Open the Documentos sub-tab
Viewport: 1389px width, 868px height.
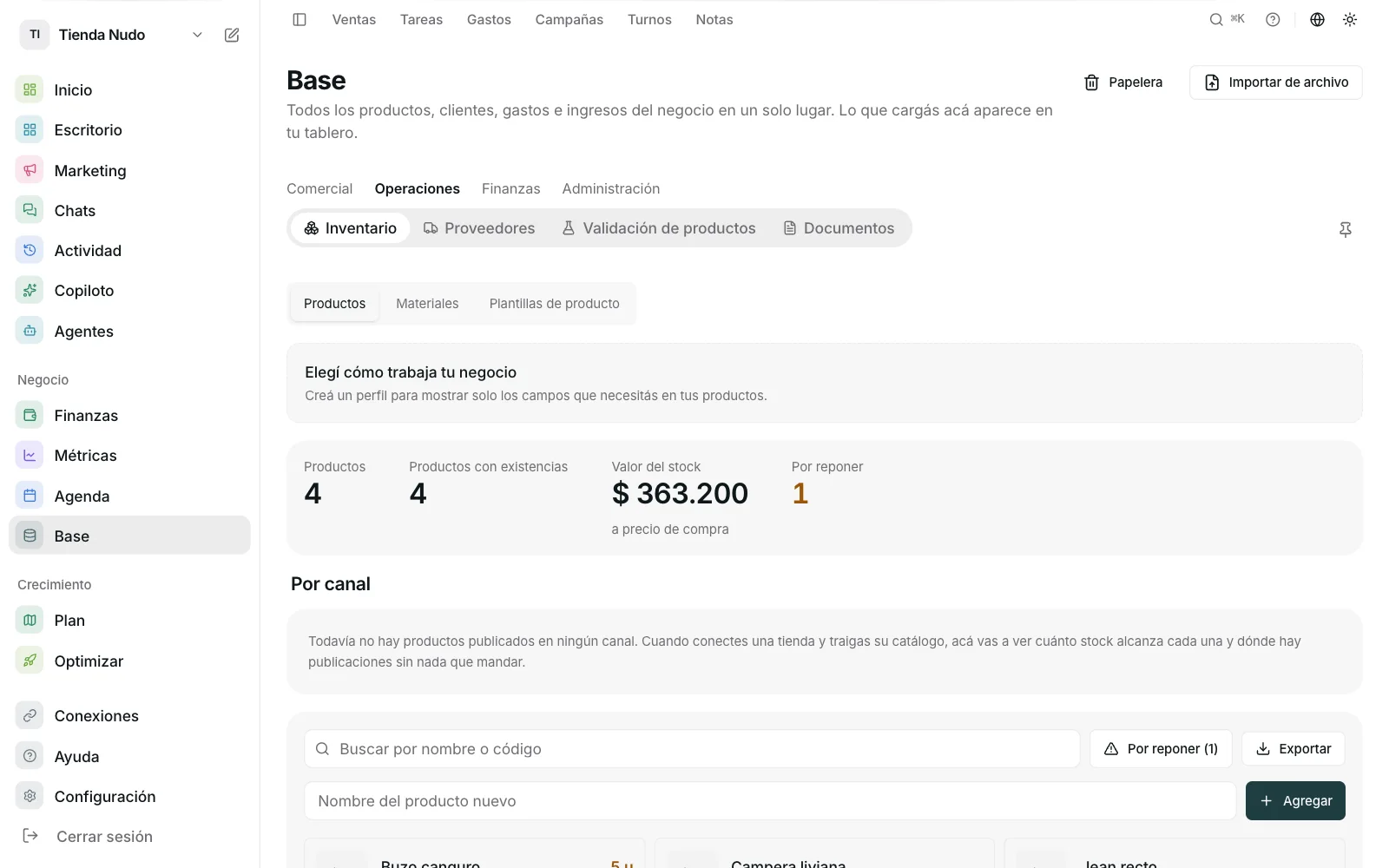point(839,227)
